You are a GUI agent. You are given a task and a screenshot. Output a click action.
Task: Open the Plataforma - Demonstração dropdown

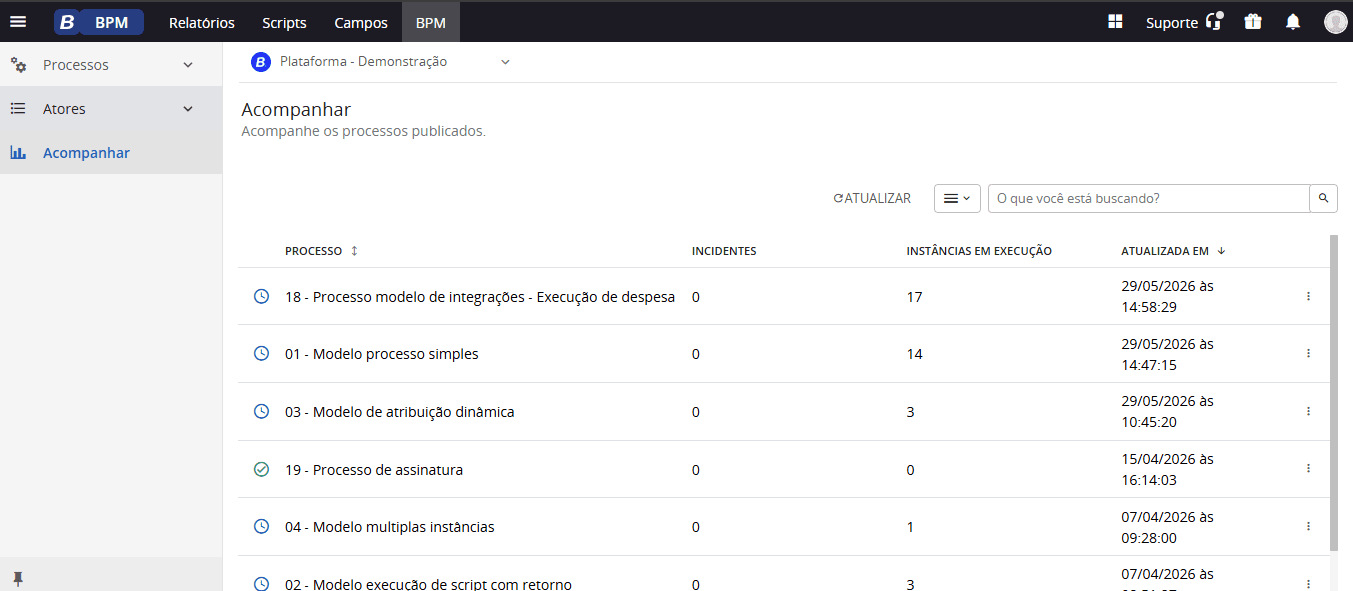coord(381,62)
